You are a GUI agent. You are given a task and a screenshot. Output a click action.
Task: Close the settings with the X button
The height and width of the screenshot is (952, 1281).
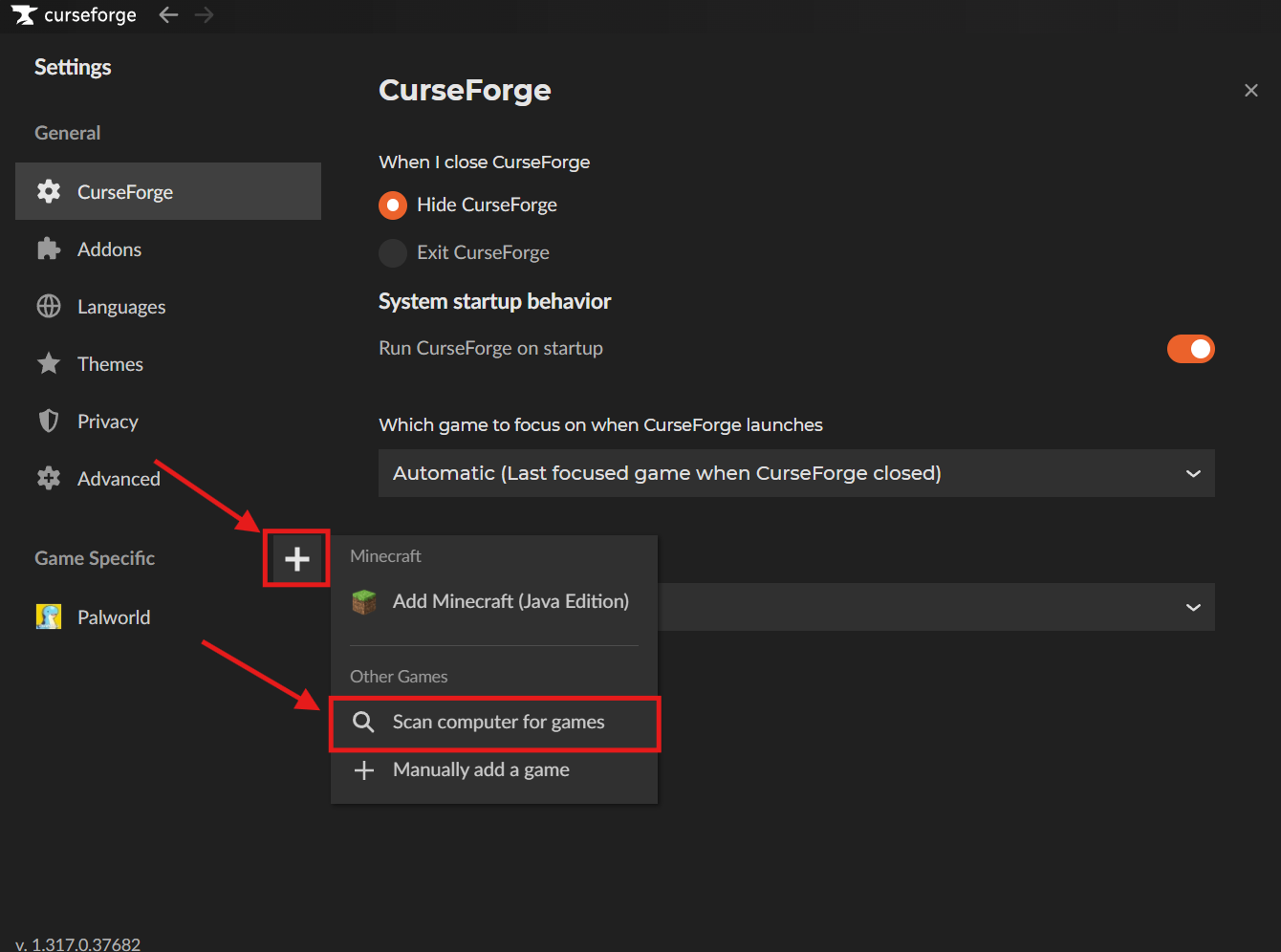pyautogui.click(x=1250, y=91)
